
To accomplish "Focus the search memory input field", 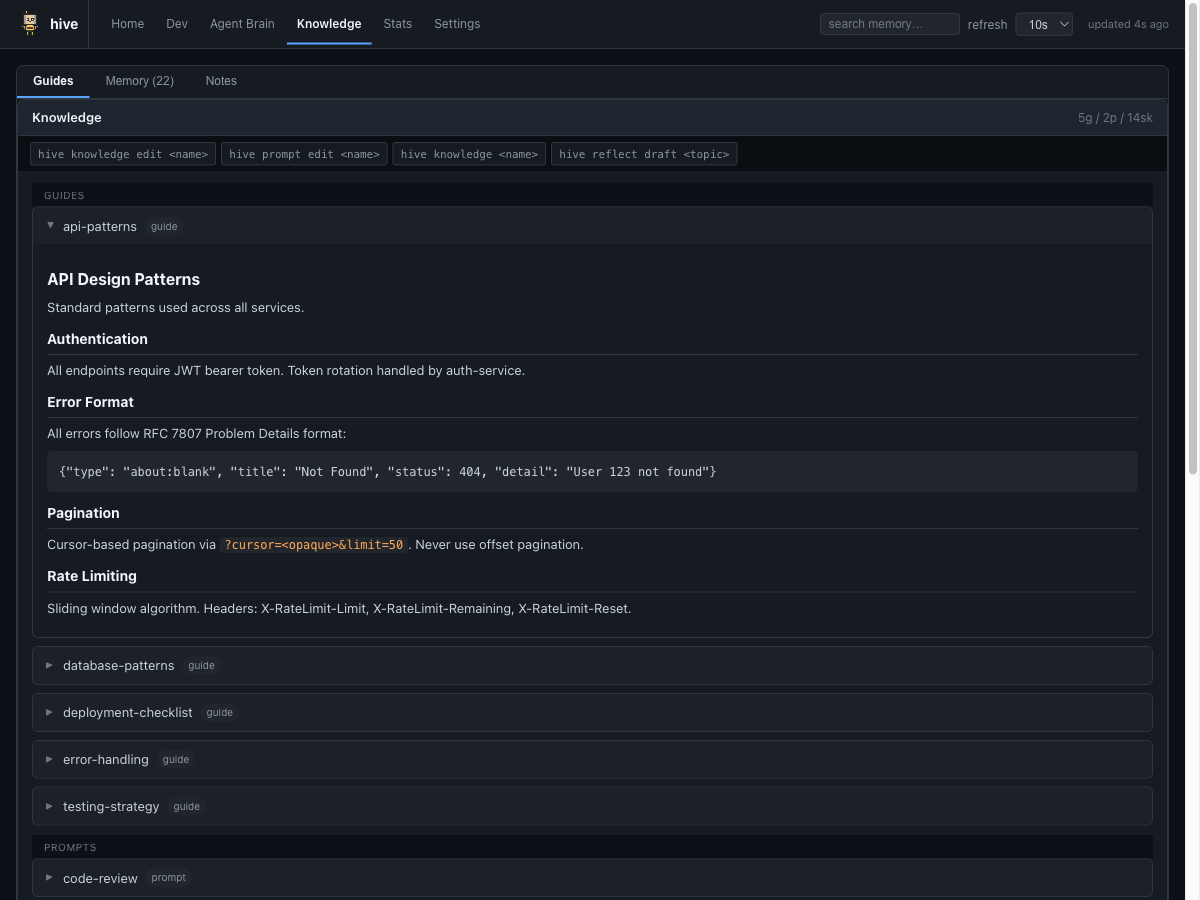I will (889, 24).
